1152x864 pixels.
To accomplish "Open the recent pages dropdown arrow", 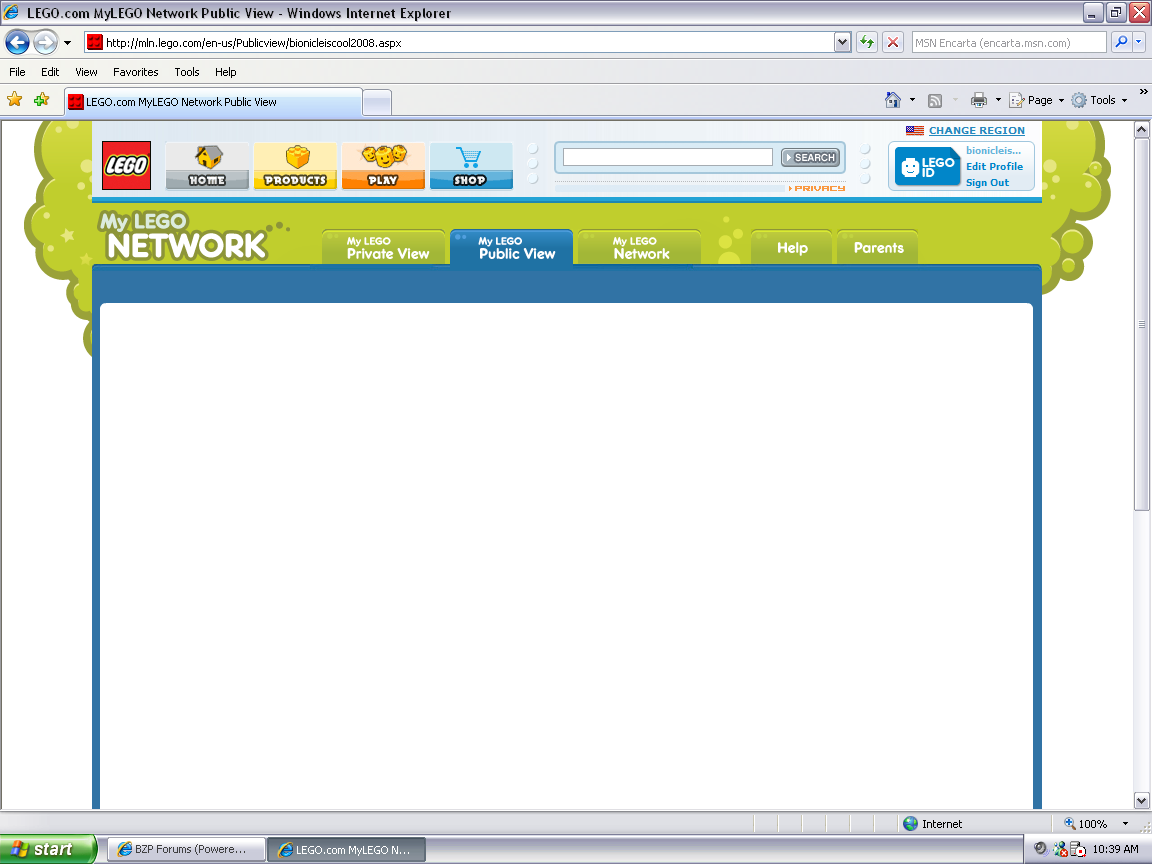I will [x=68, y=43].
